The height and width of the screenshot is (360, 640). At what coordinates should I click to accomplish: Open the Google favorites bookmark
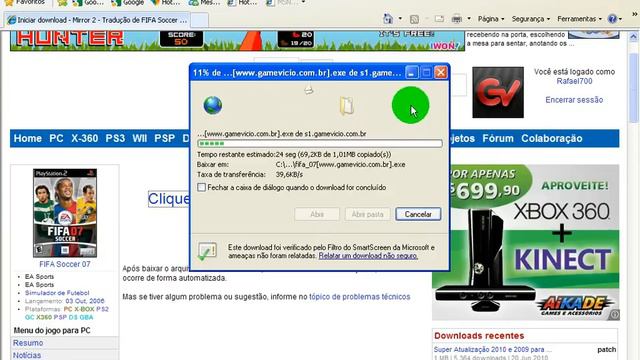click(x=128, y=2)
